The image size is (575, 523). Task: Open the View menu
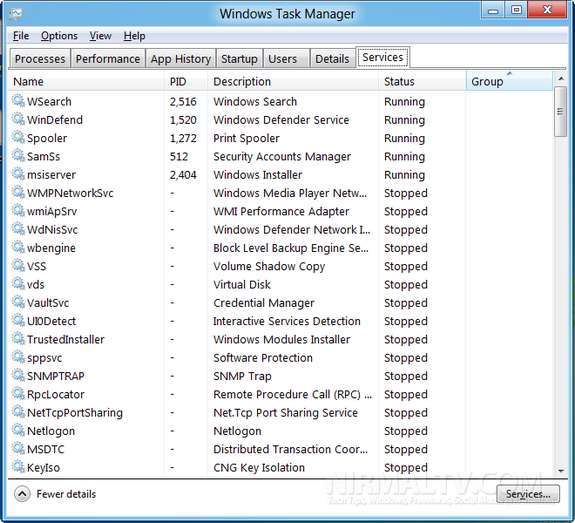pos(100,36)
